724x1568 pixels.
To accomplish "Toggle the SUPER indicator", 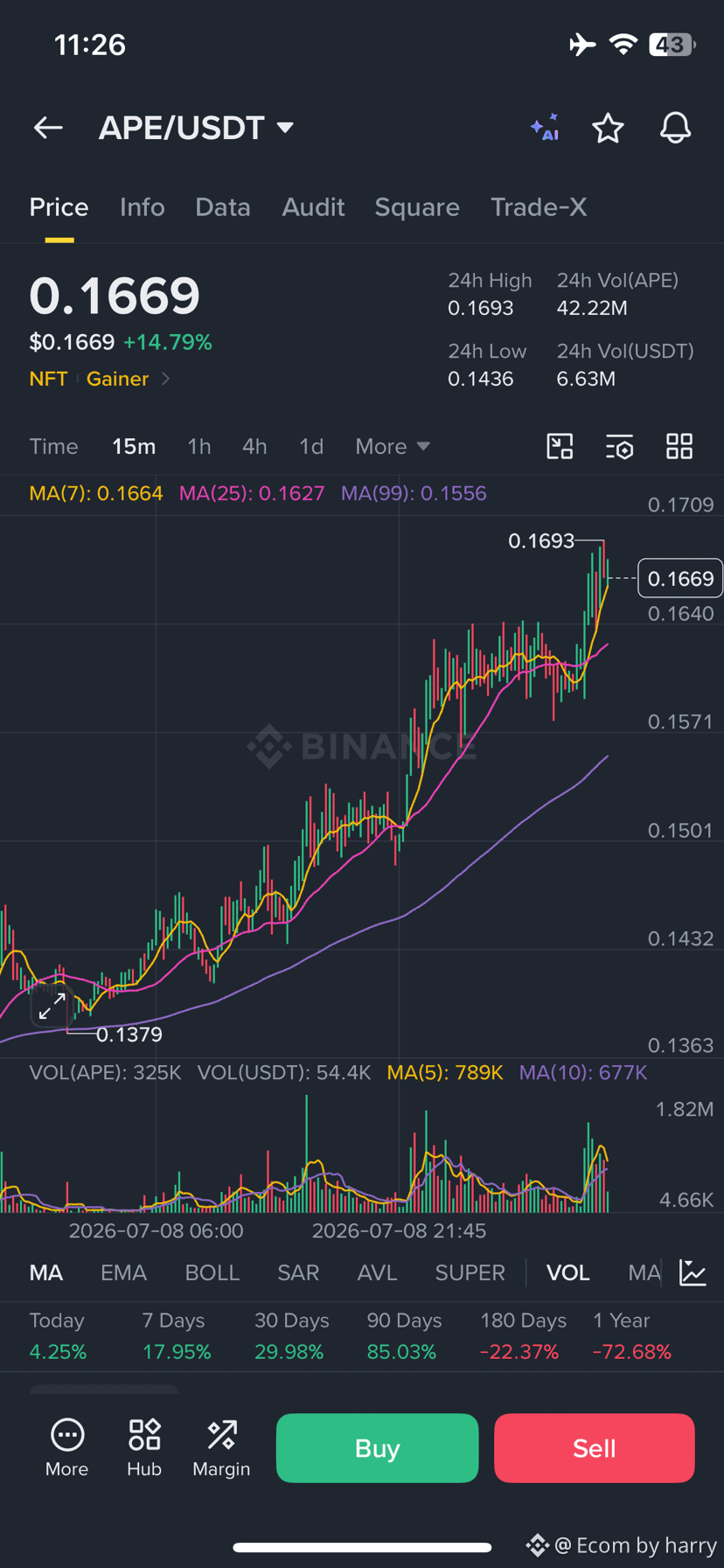I will [x=470, y=1272].
